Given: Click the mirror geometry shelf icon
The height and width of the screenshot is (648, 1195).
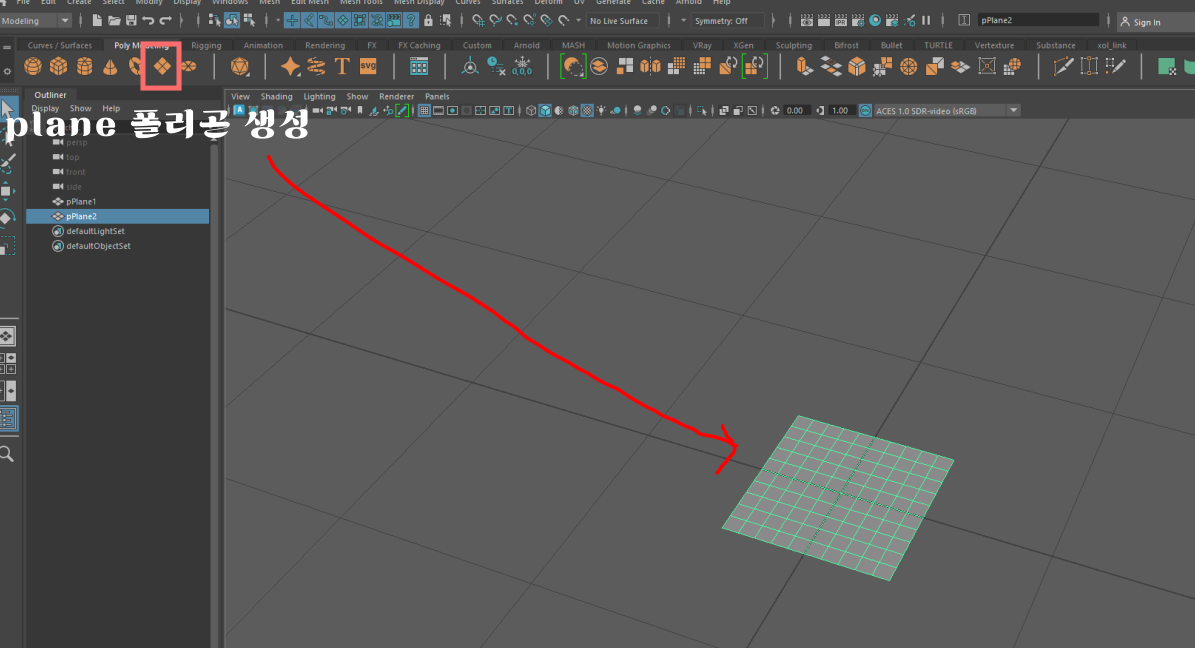Looking at the screenshot, I should (650, 67).
